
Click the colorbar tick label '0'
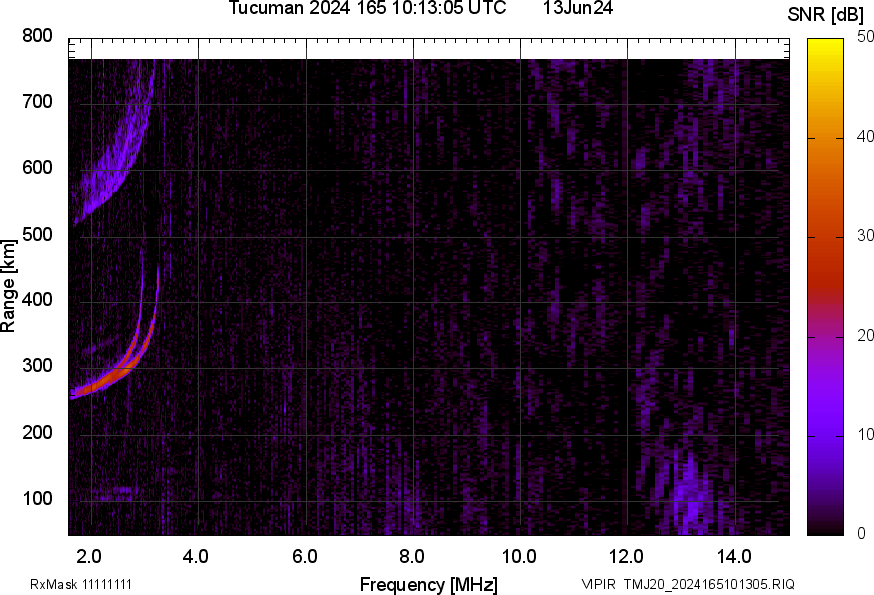pos(862,534)
